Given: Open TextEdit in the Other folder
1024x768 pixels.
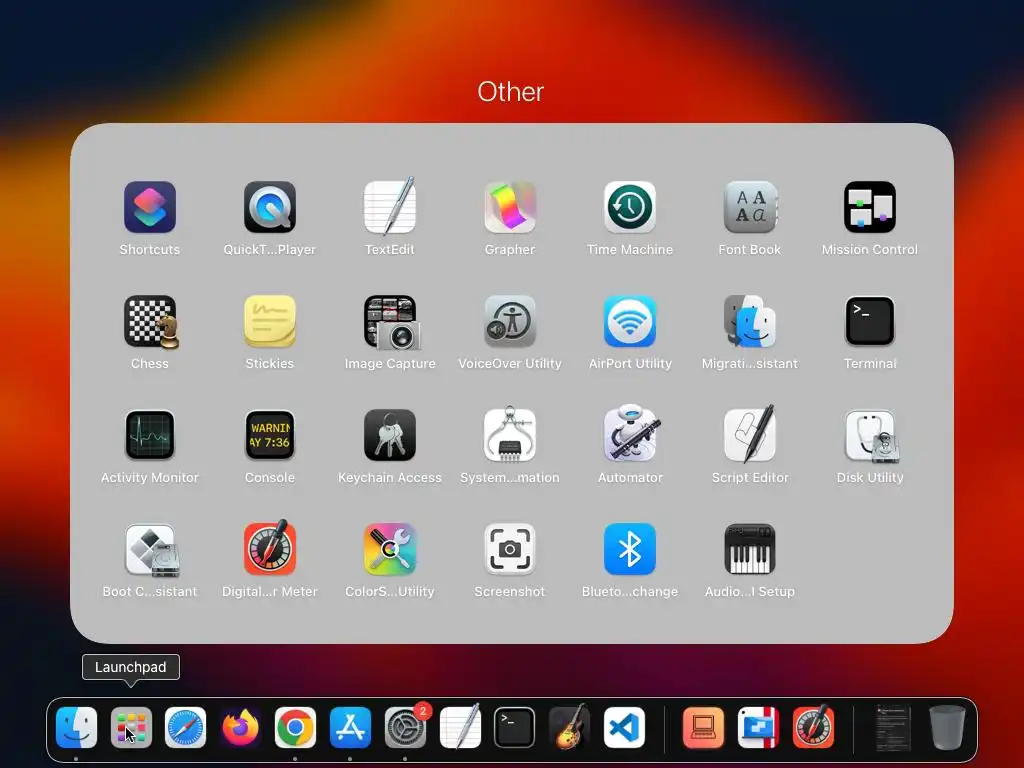Looking at the screenshot, I should (390, 208).
